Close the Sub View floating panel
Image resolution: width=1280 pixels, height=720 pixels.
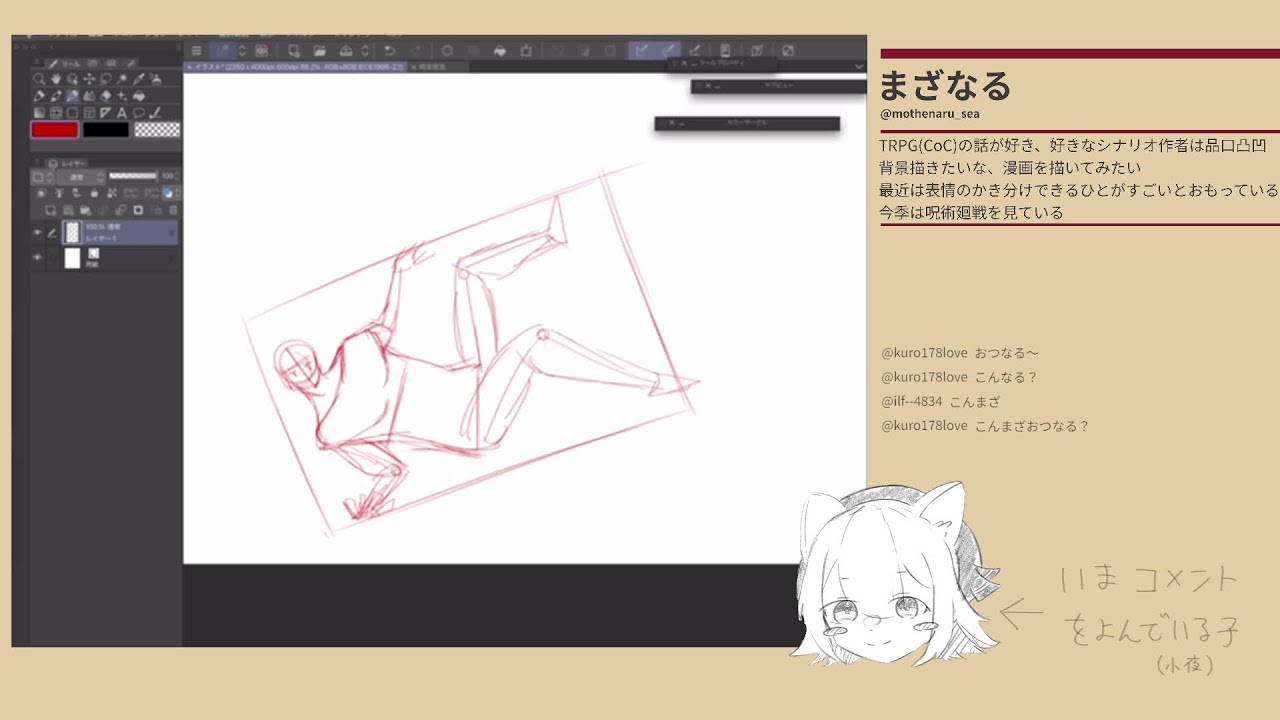coord(708,86)
